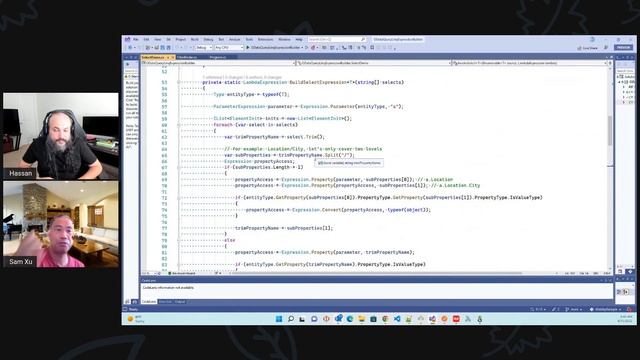Collapse the foreach block at line 60
This screenshot has width=640, height=360.
178,125
